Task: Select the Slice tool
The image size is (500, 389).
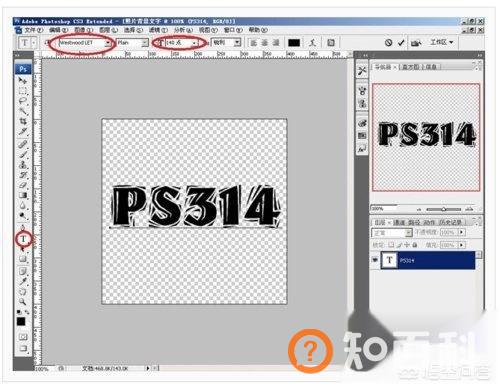Action: pyautogui.click(x=23, y=131)
